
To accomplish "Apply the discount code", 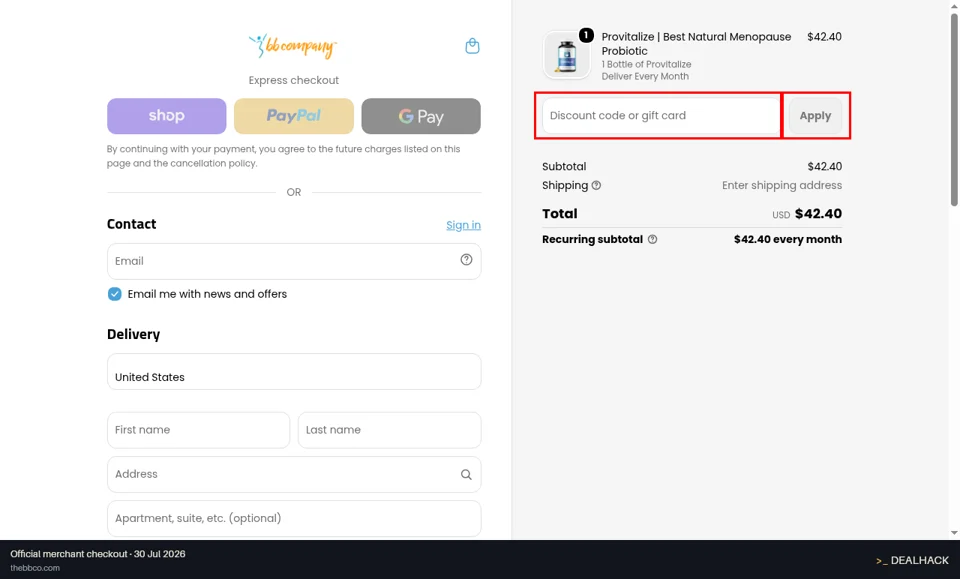I will (x=816, y=116).
